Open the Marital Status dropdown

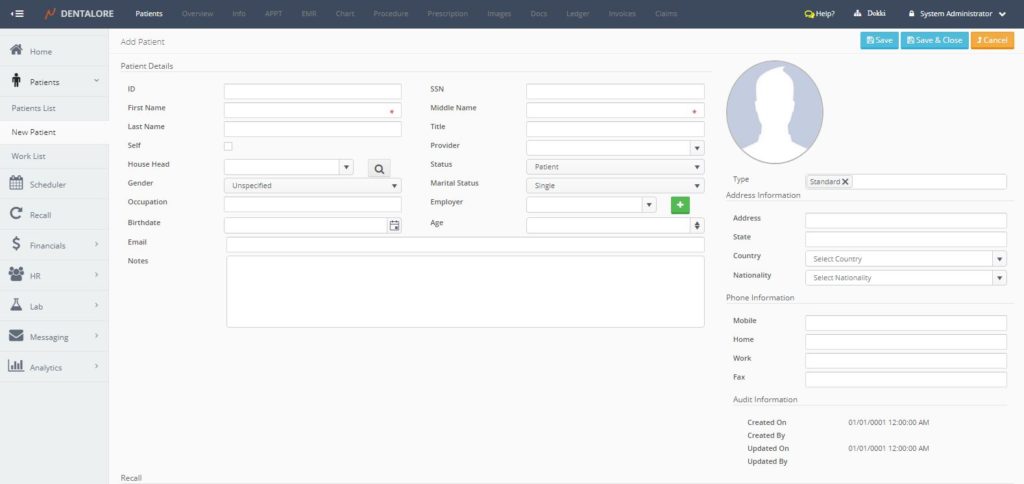[697, 186]
